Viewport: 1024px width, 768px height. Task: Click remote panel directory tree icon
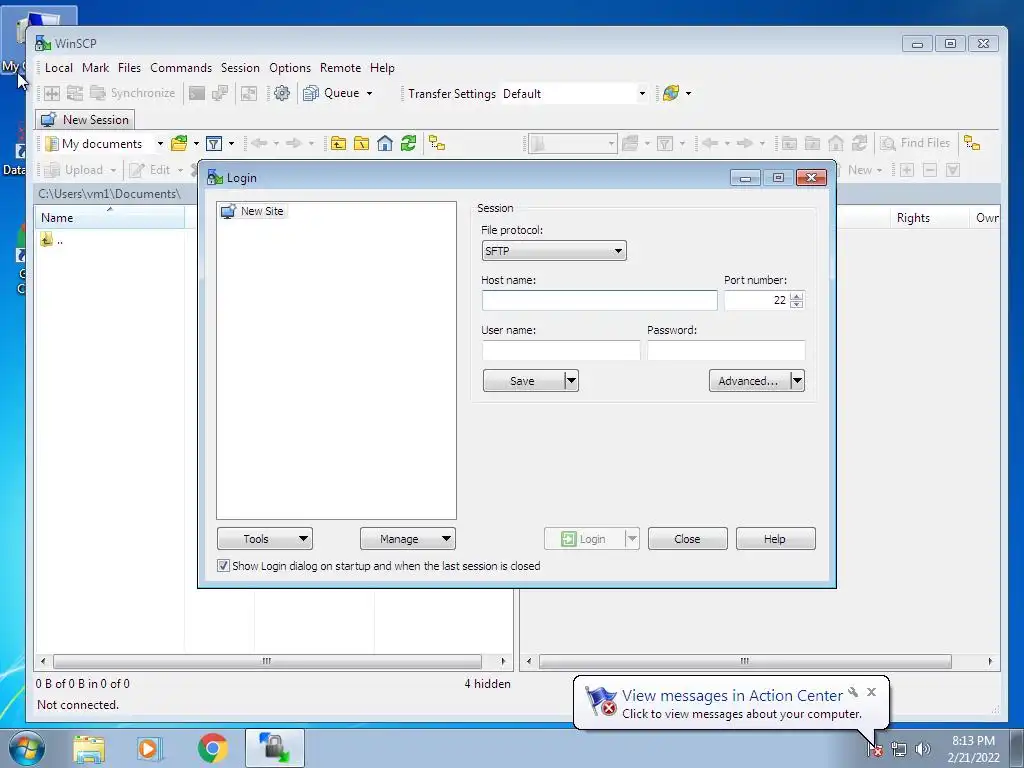(x=972, y=144)
